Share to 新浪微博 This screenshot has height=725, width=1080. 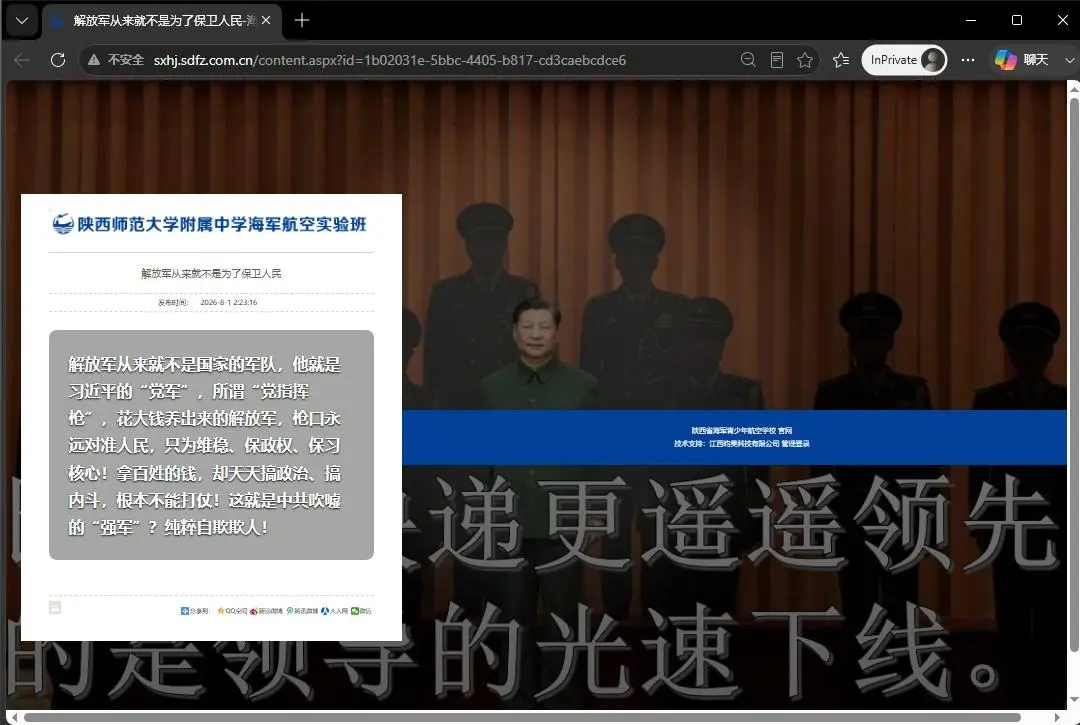click(266, 611)
